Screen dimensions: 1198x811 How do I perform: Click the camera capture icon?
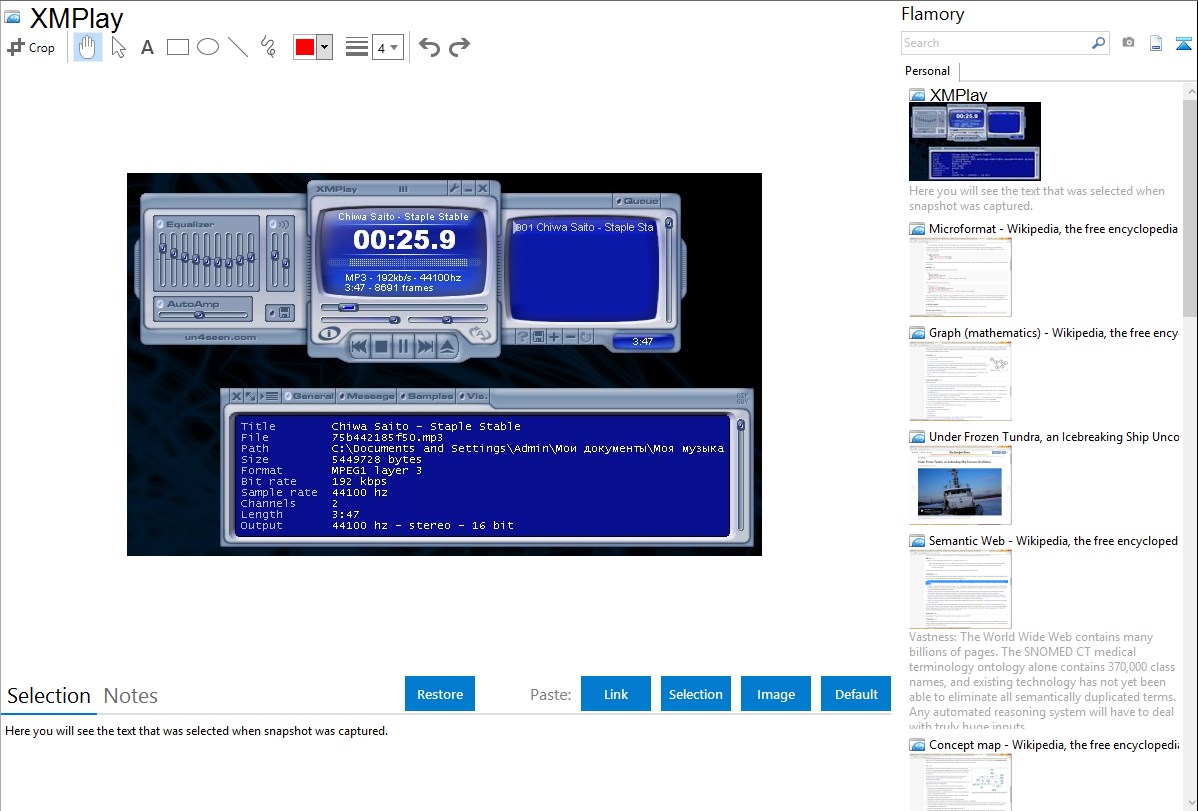[x=1128, y=43]
